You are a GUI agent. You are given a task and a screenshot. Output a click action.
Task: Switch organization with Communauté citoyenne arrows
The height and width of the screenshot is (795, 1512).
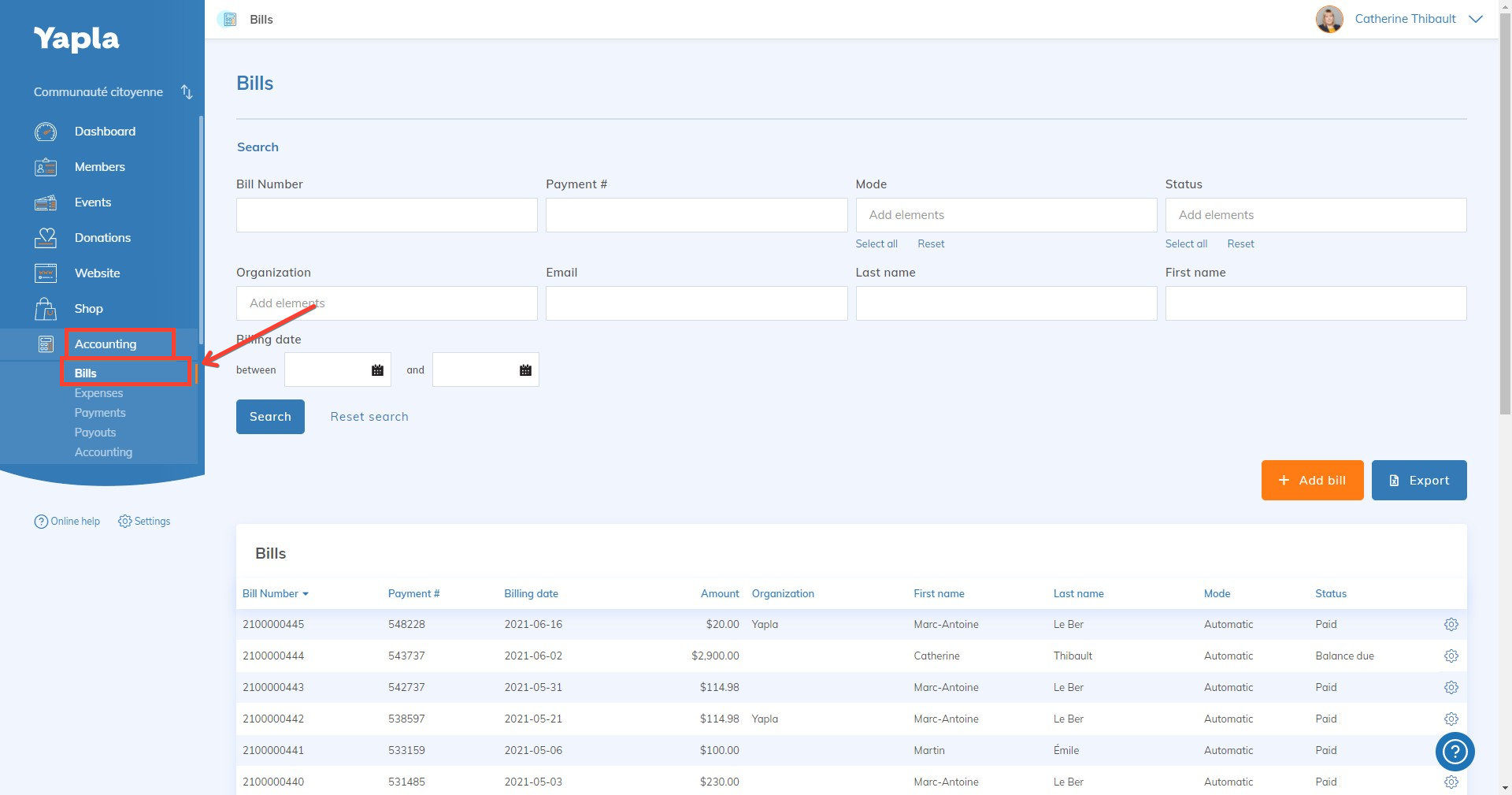point(187,92)
